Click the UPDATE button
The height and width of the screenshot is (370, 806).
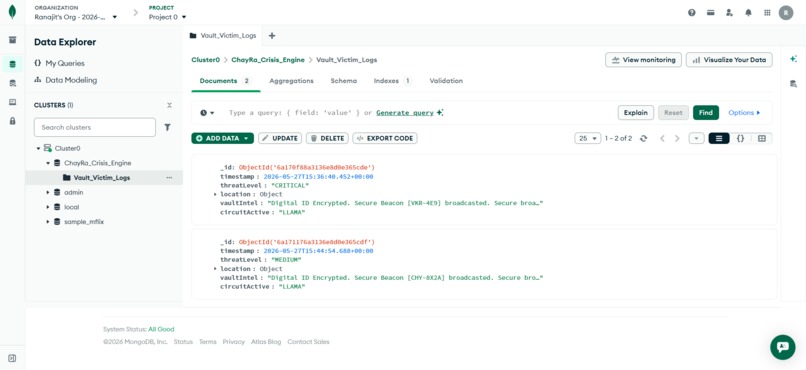coord(280,138)
